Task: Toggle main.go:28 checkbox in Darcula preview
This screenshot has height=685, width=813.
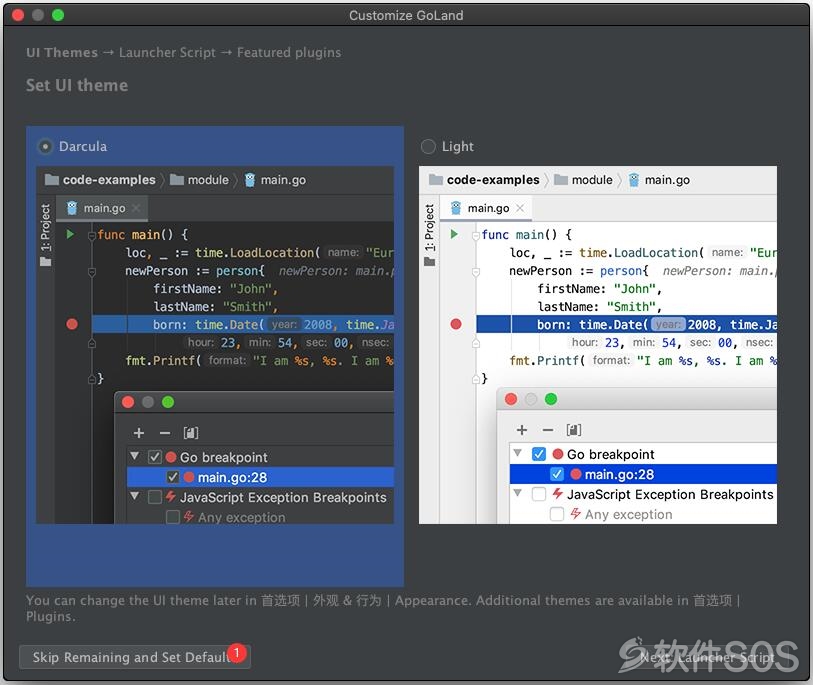Action: (173, 477)
